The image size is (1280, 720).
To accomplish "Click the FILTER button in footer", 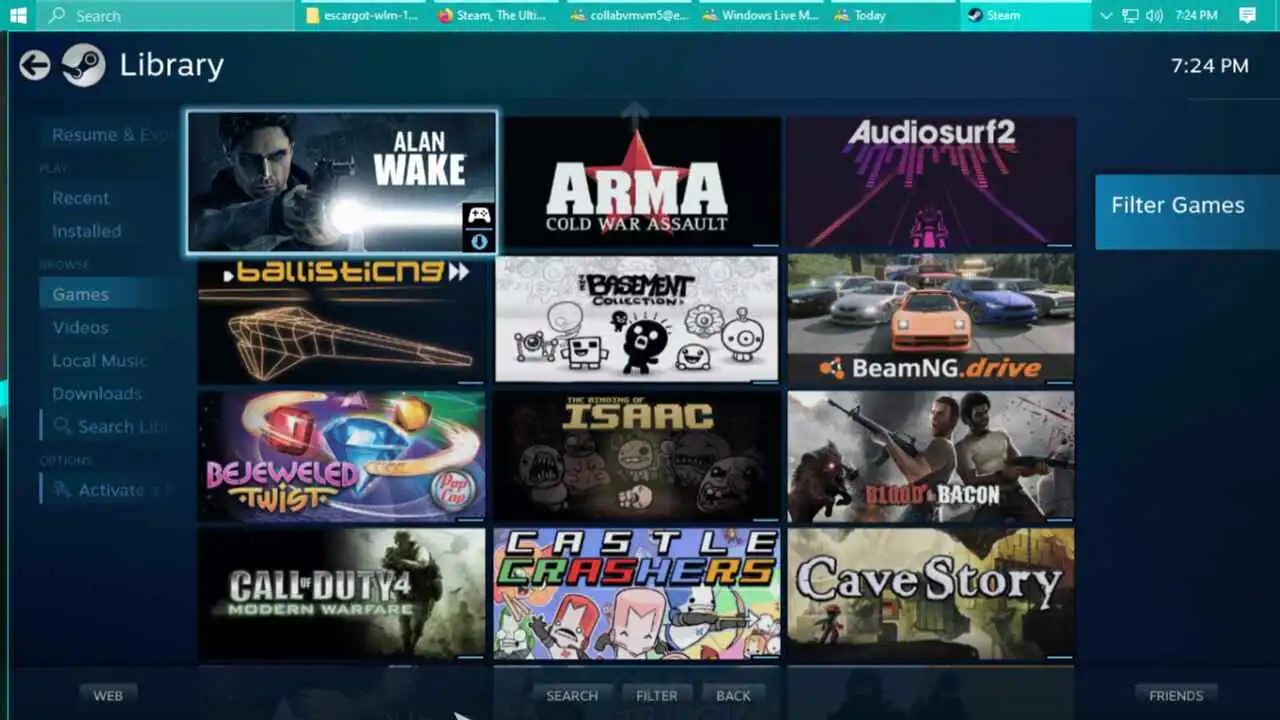I will pos(656,695).
